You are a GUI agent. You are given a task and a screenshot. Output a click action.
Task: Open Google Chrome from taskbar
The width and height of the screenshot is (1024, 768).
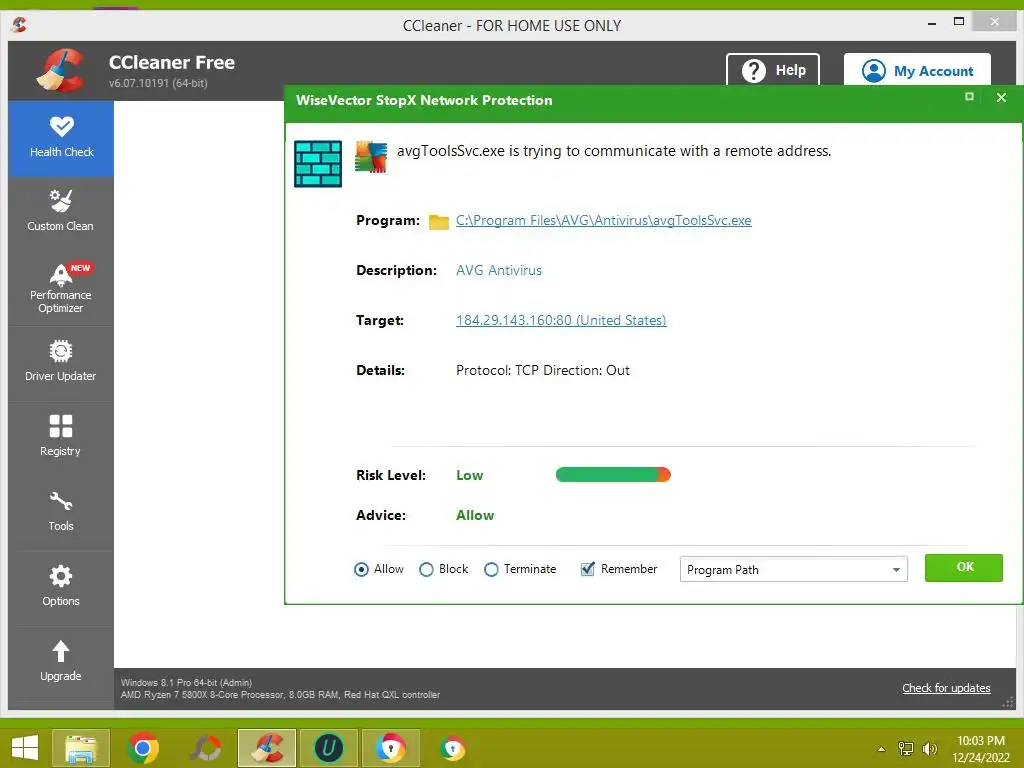[143, 748]
